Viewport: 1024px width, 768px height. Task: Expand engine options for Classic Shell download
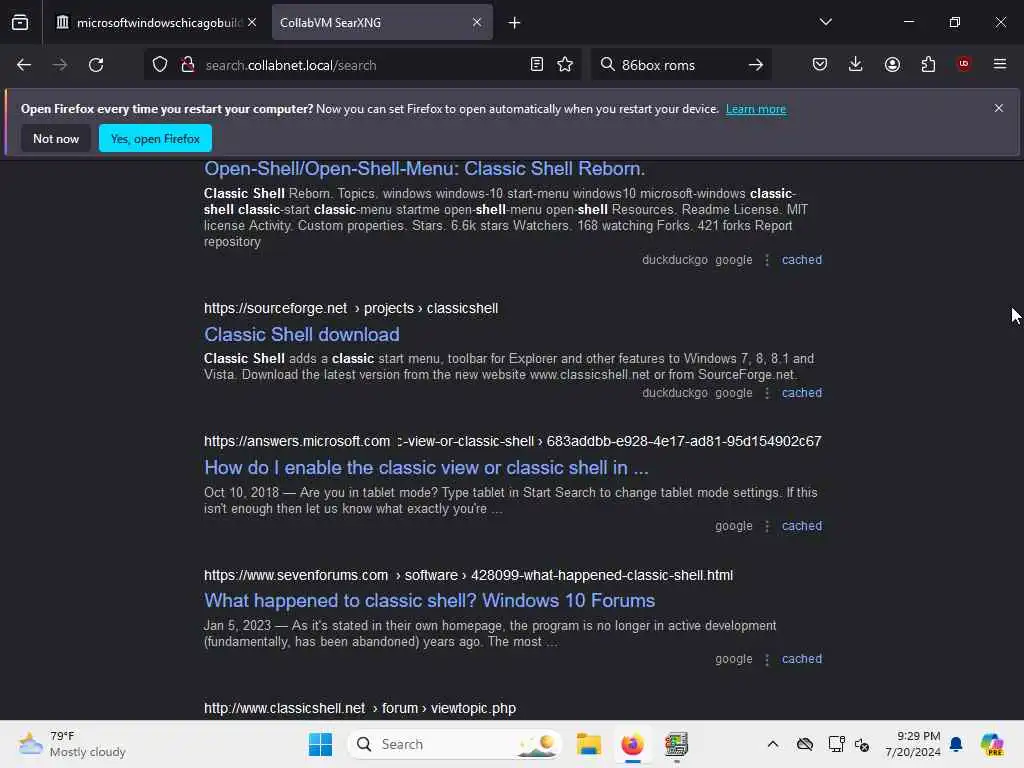point(767,393)
